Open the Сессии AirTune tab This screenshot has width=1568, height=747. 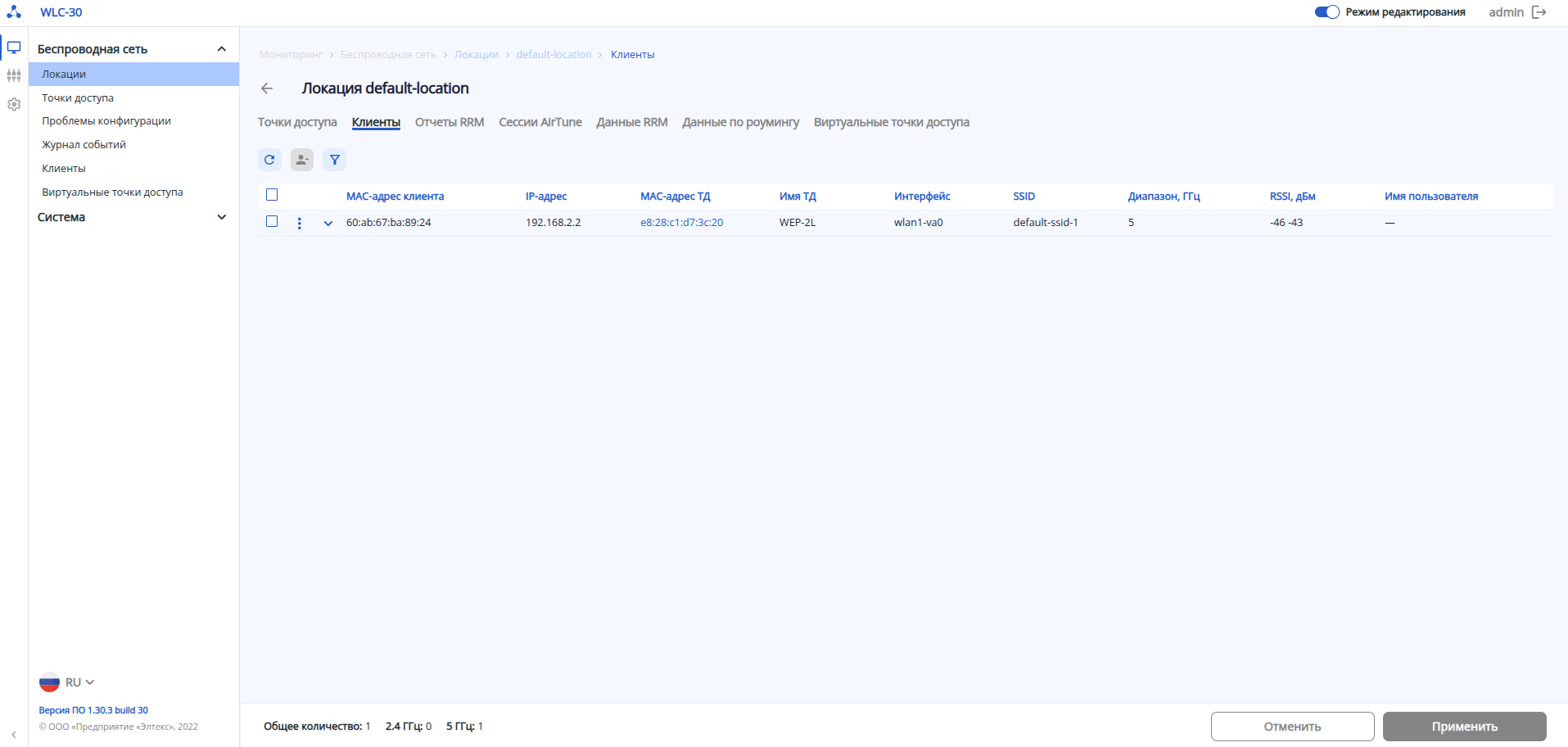click(x=540, y=122)
